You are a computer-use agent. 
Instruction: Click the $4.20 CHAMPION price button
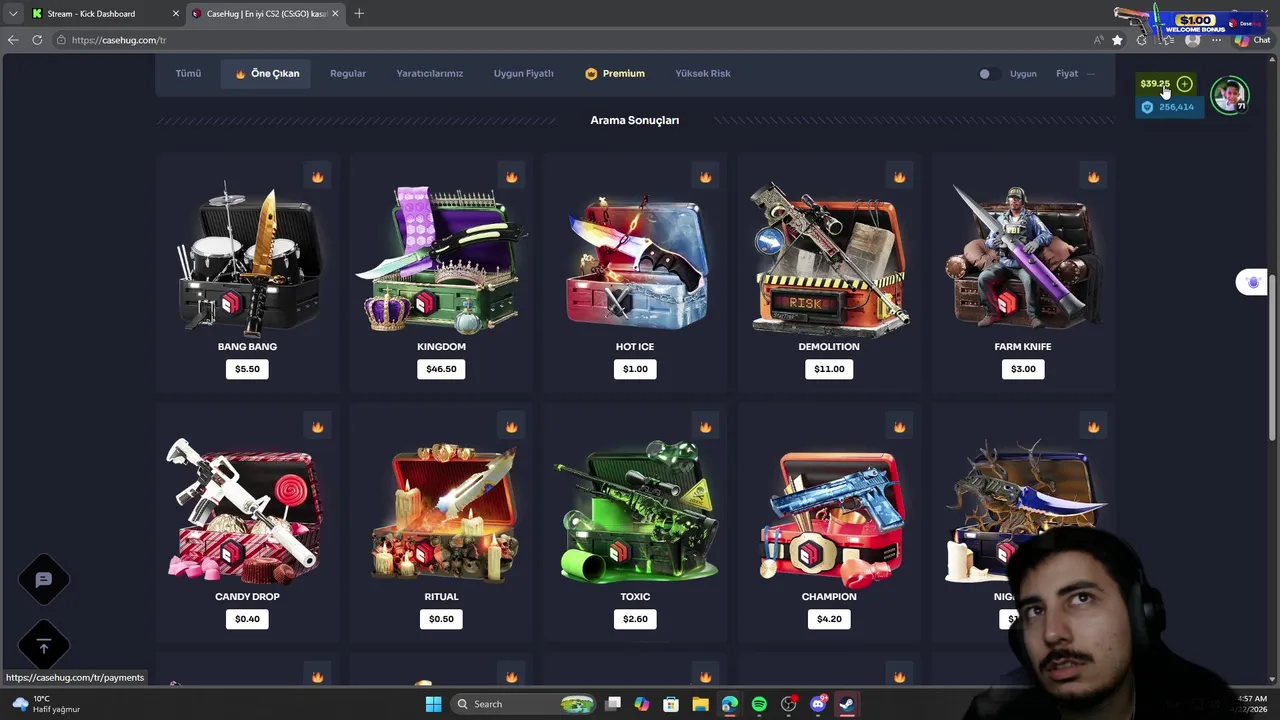tap(829, 619)
